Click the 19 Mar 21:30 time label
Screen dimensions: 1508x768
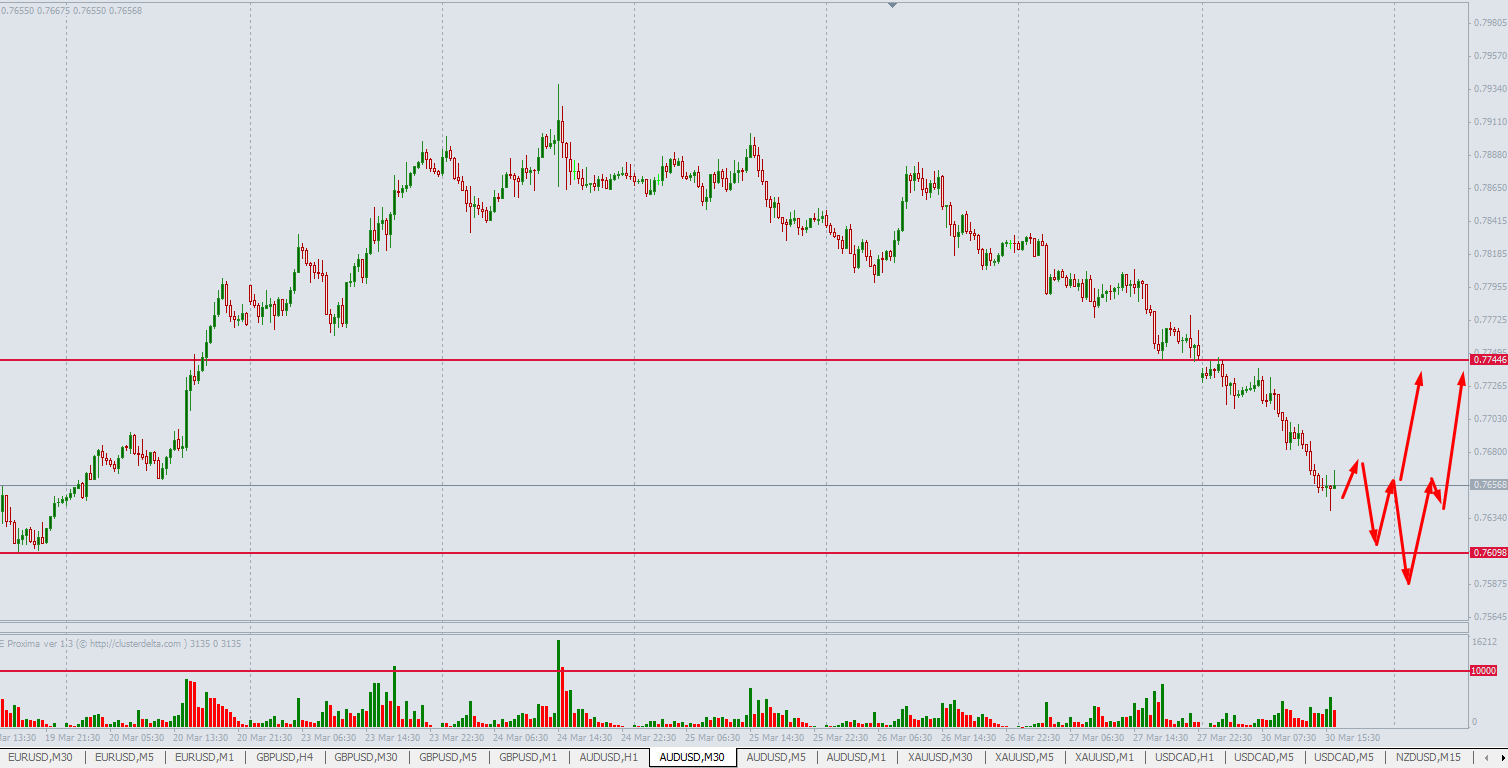pos(71,738)
